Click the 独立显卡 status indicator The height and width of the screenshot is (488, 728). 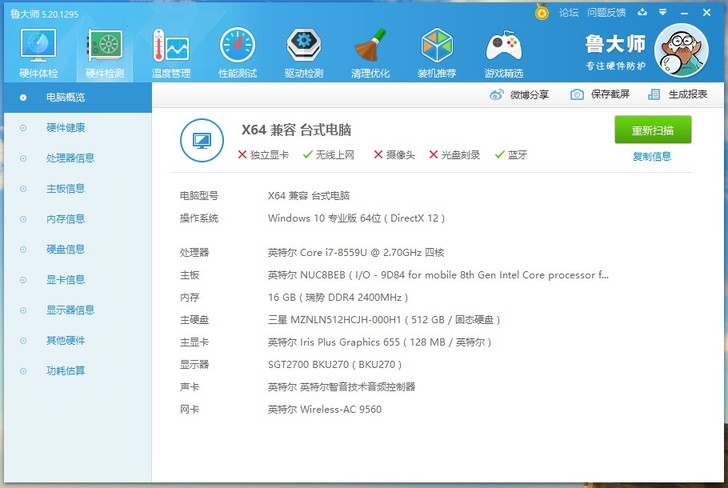pyautogui.click(x=263, y=155)
